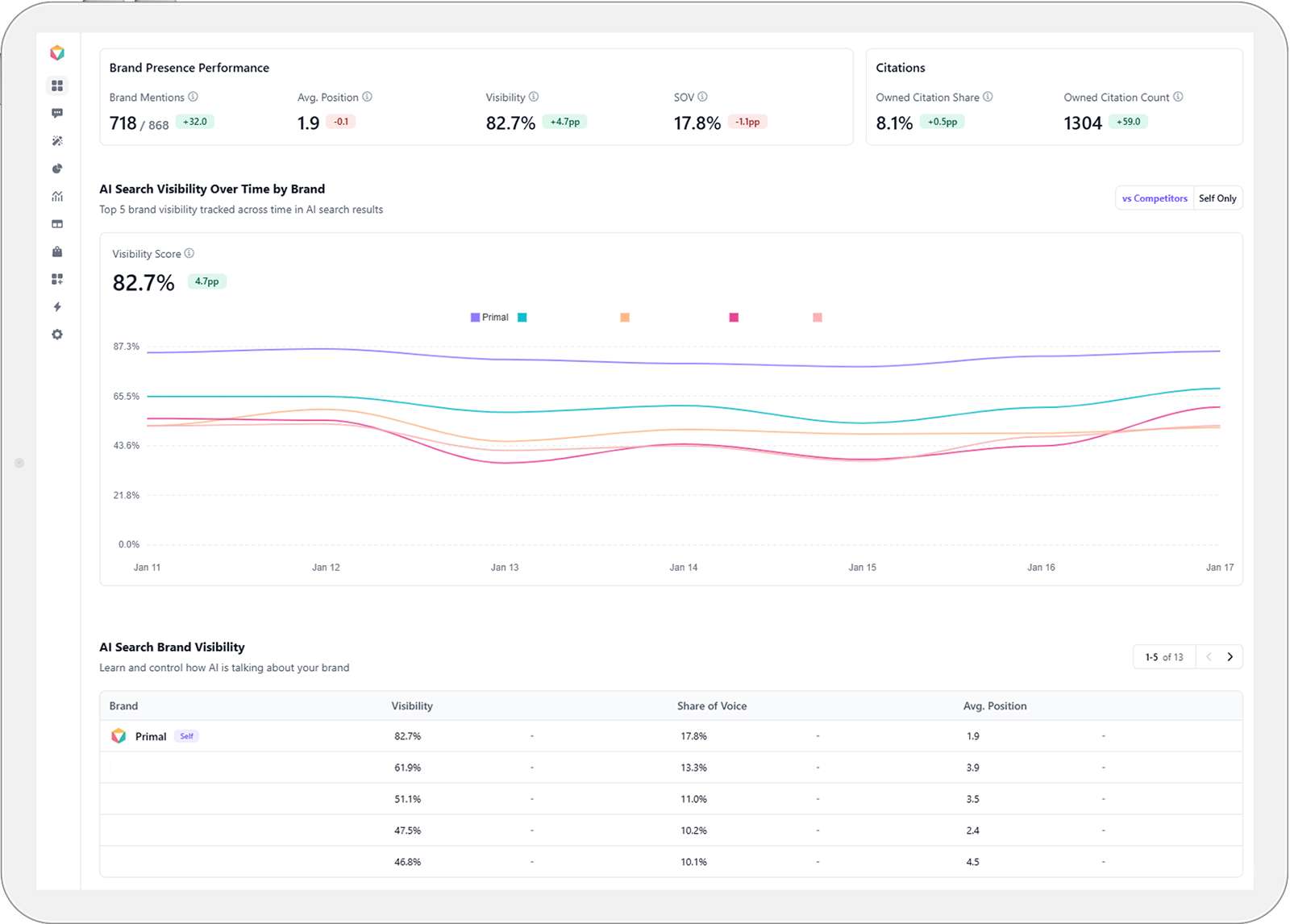Click info icon next to Visibility metric

pos(534,97)
